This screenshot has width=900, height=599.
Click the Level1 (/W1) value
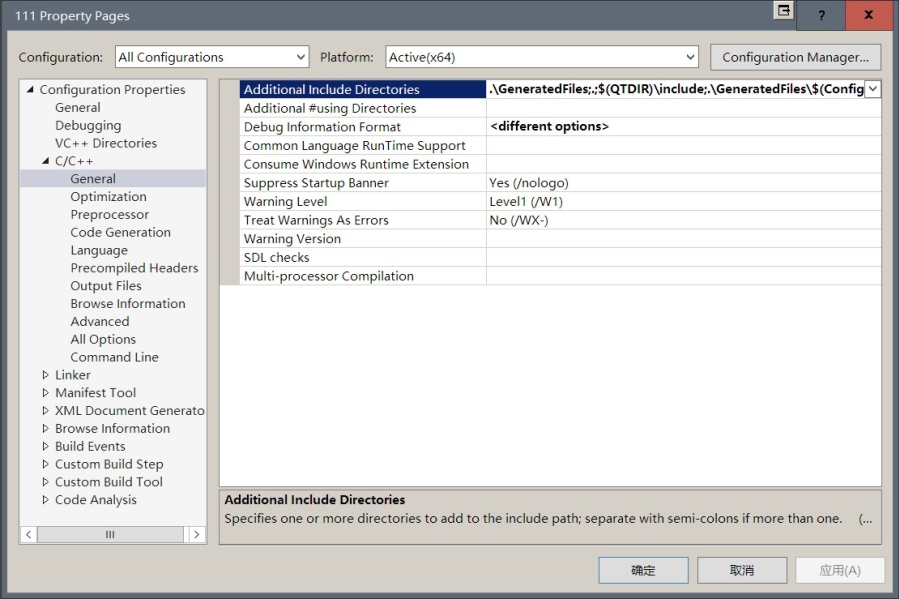pyautogui.click(x=526, y=201)
